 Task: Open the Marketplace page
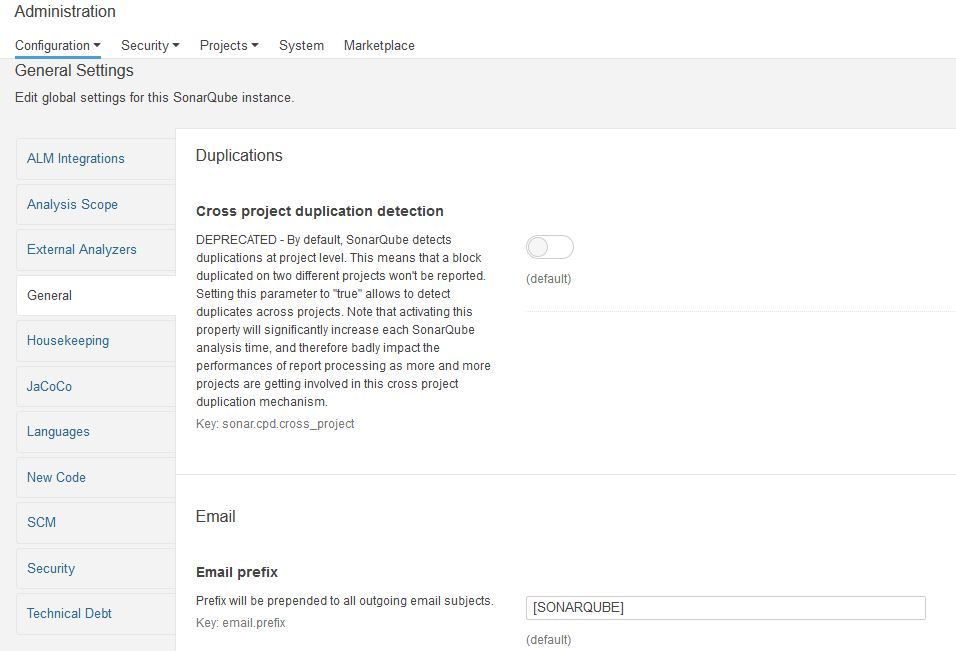pyautogui.click(x=379, y=46)
